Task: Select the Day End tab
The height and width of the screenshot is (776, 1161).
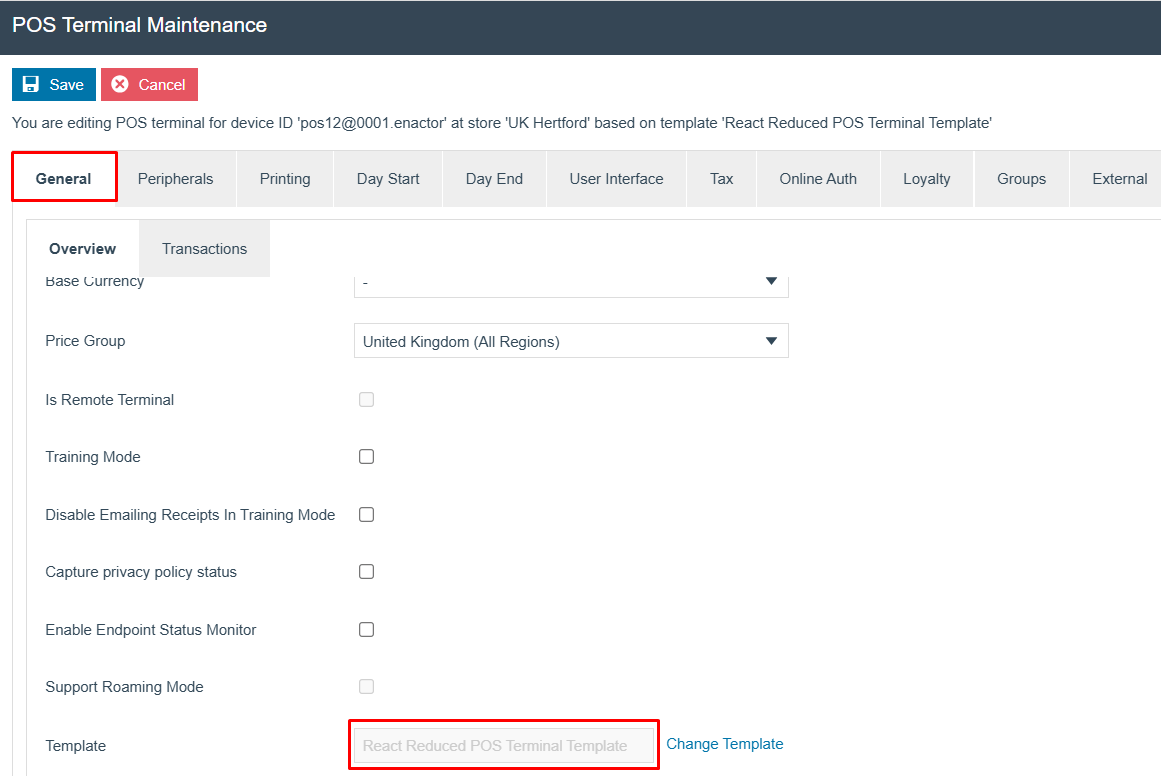Action: point(494,179)
